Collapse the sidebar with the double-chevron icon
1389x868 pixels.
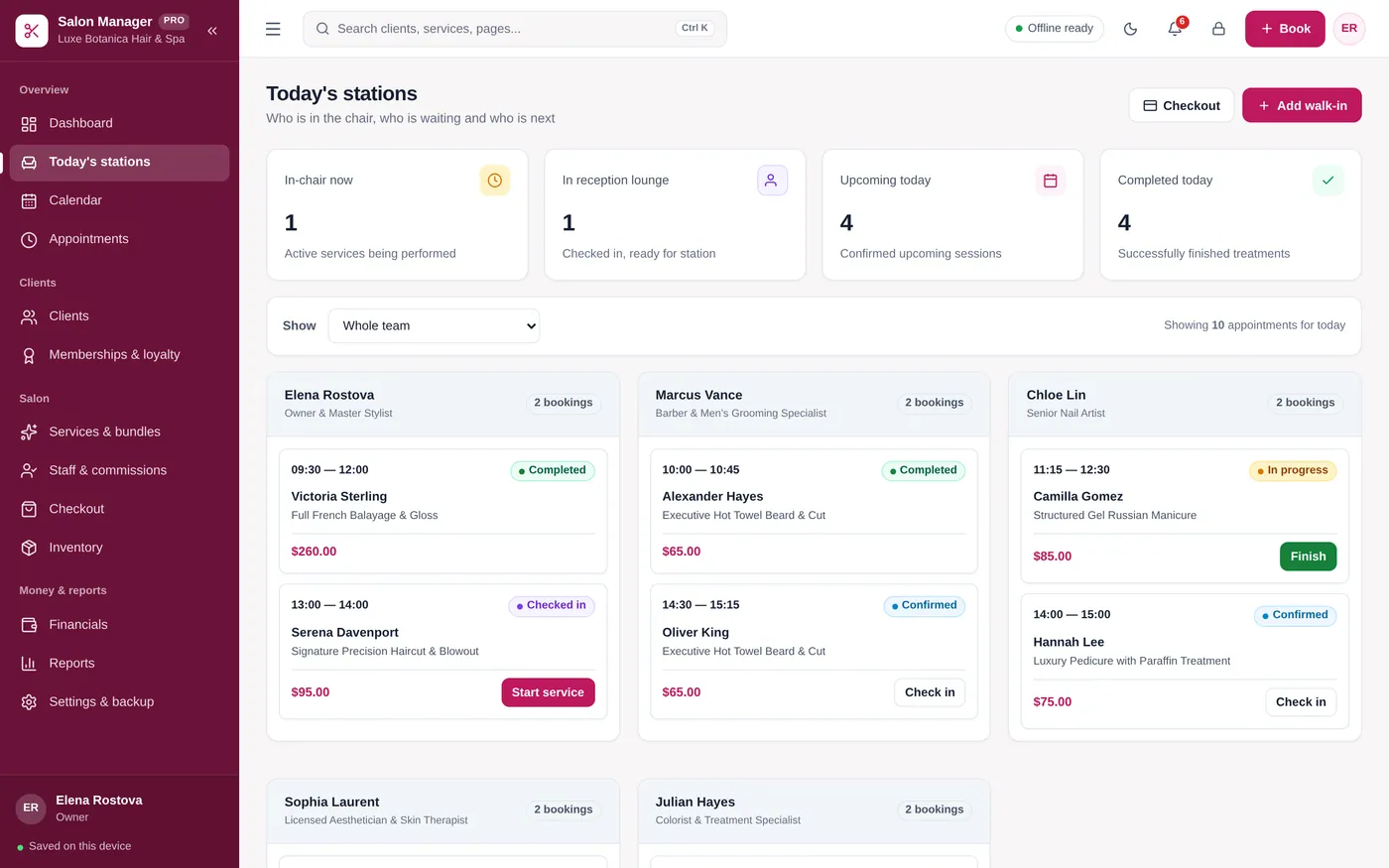[212, 31]
